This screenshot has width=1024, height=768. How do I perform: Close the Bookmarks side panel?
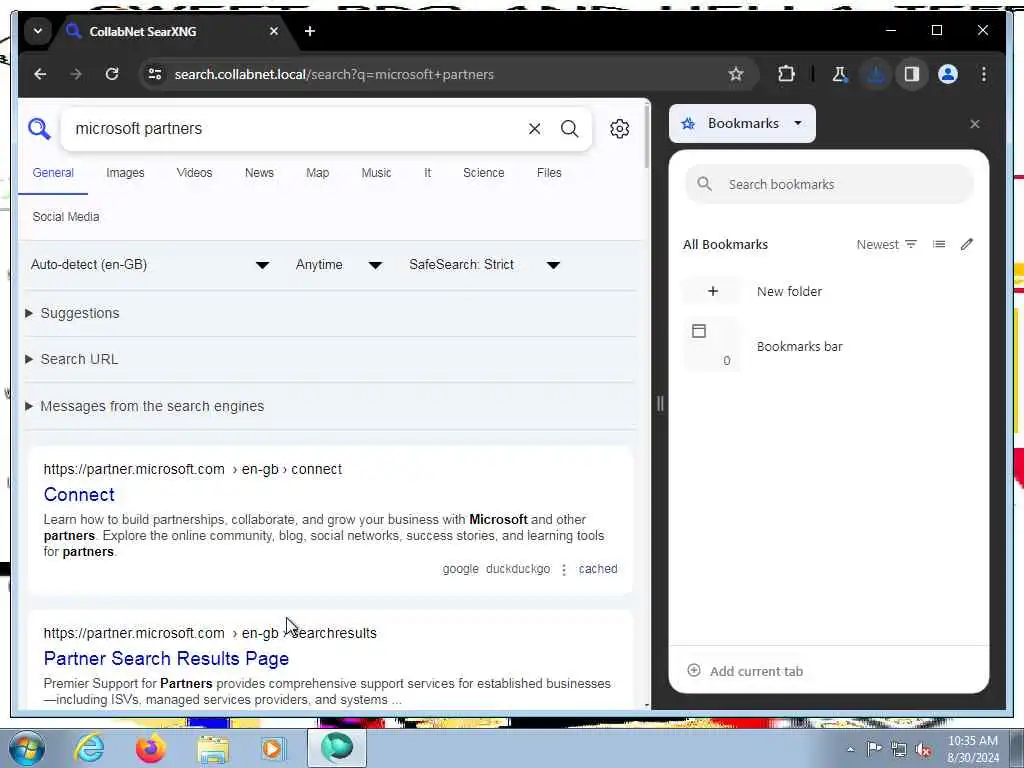pyautogui.click(x=974, y=124)
